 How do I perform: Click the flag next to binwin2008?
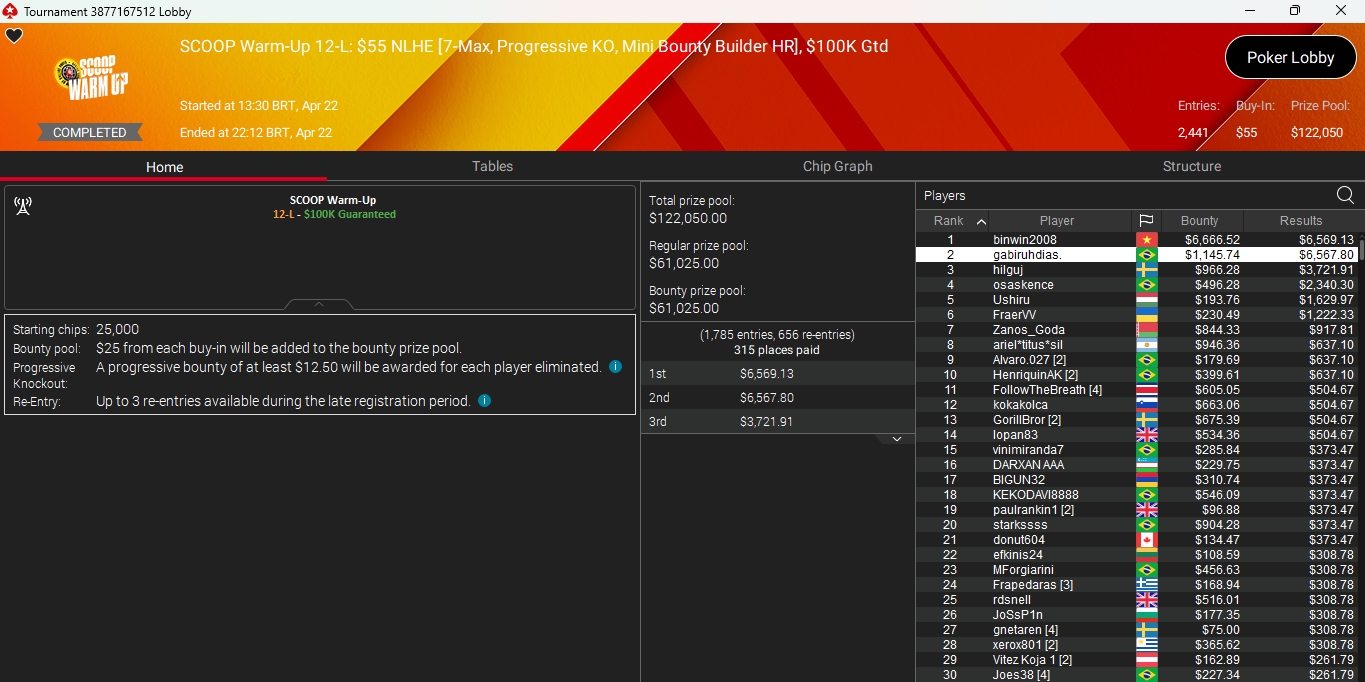[x=1146, y=240]
